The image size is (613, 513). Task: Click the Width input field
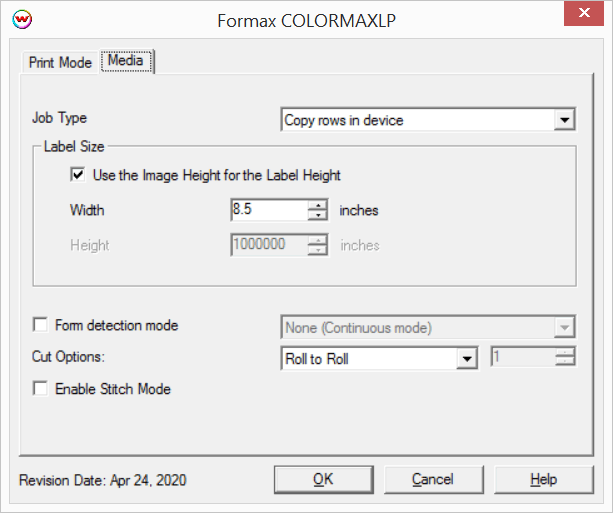(268, 210)
